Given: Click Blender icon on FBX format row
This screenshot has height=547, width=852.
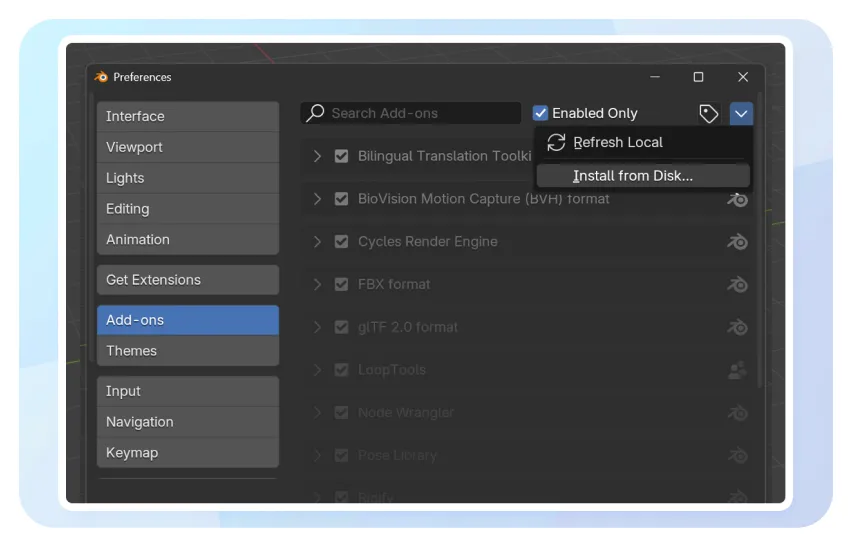Looking at the screenshot, I should pos(738,285).
